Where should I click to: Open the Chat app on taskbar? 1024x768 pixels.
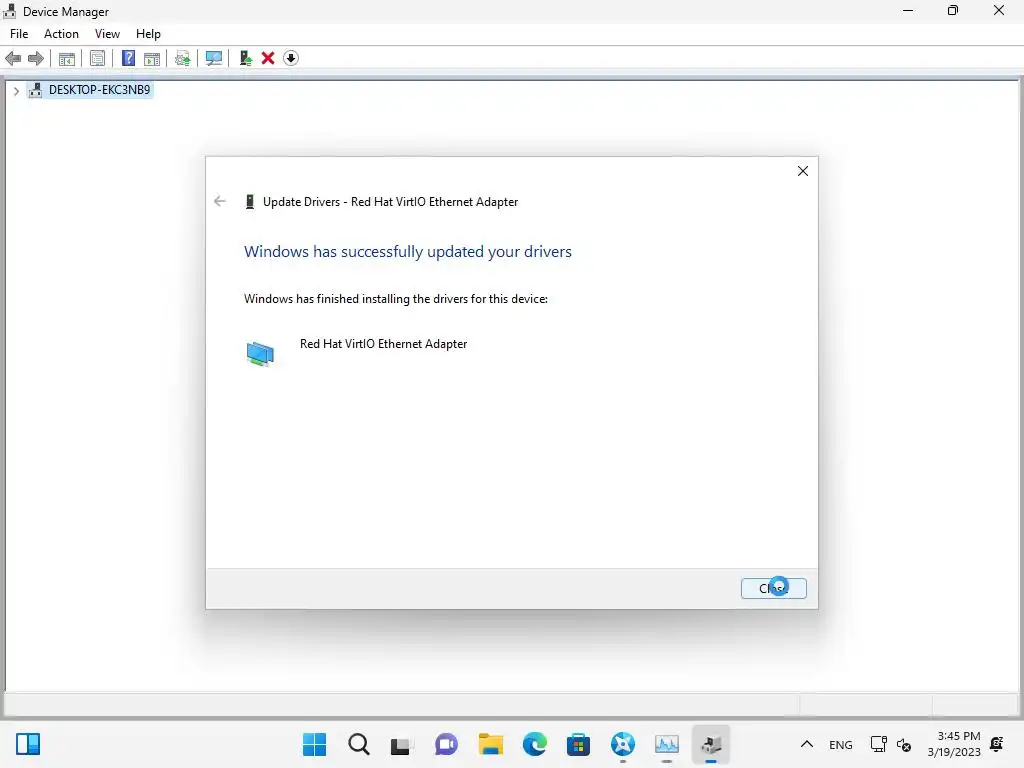[x=446, y=744]
